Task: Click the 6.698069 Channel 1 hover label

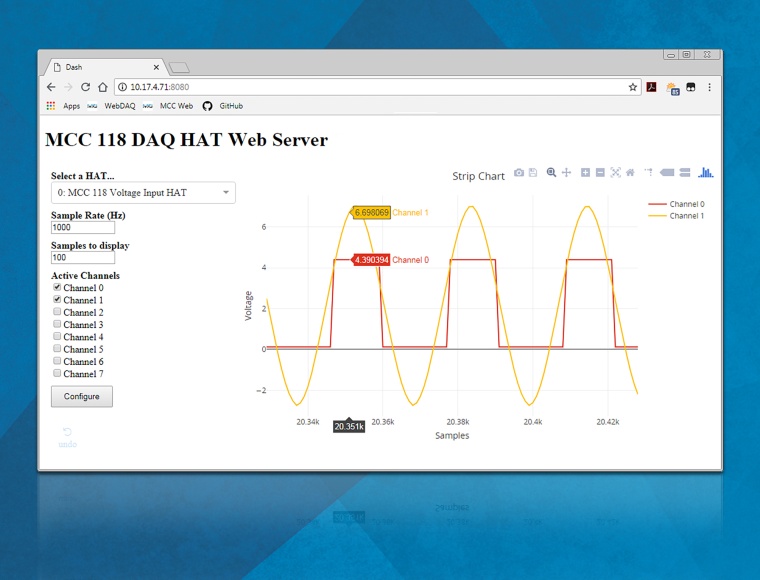Action: [x=389, y=213]
